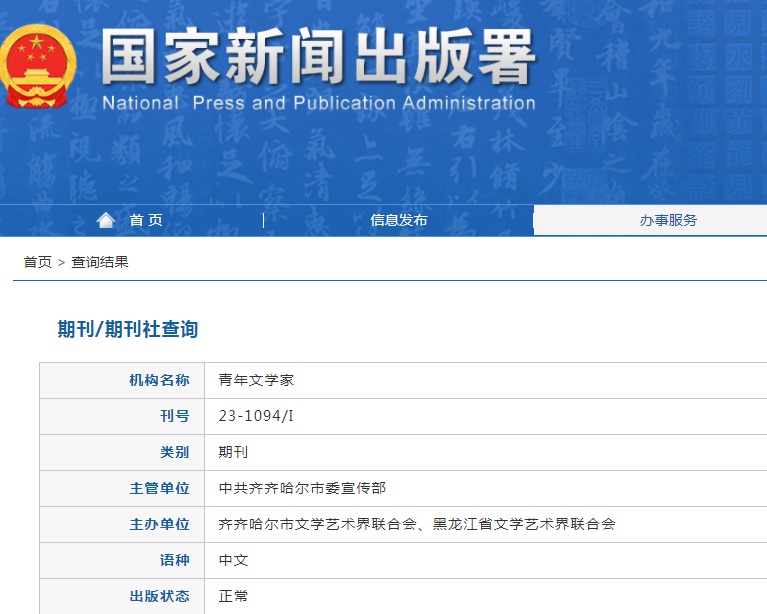The image size is (767, 614).
Task: Go to 首页 via the breadcrumb link
Action: click(38, 262)
